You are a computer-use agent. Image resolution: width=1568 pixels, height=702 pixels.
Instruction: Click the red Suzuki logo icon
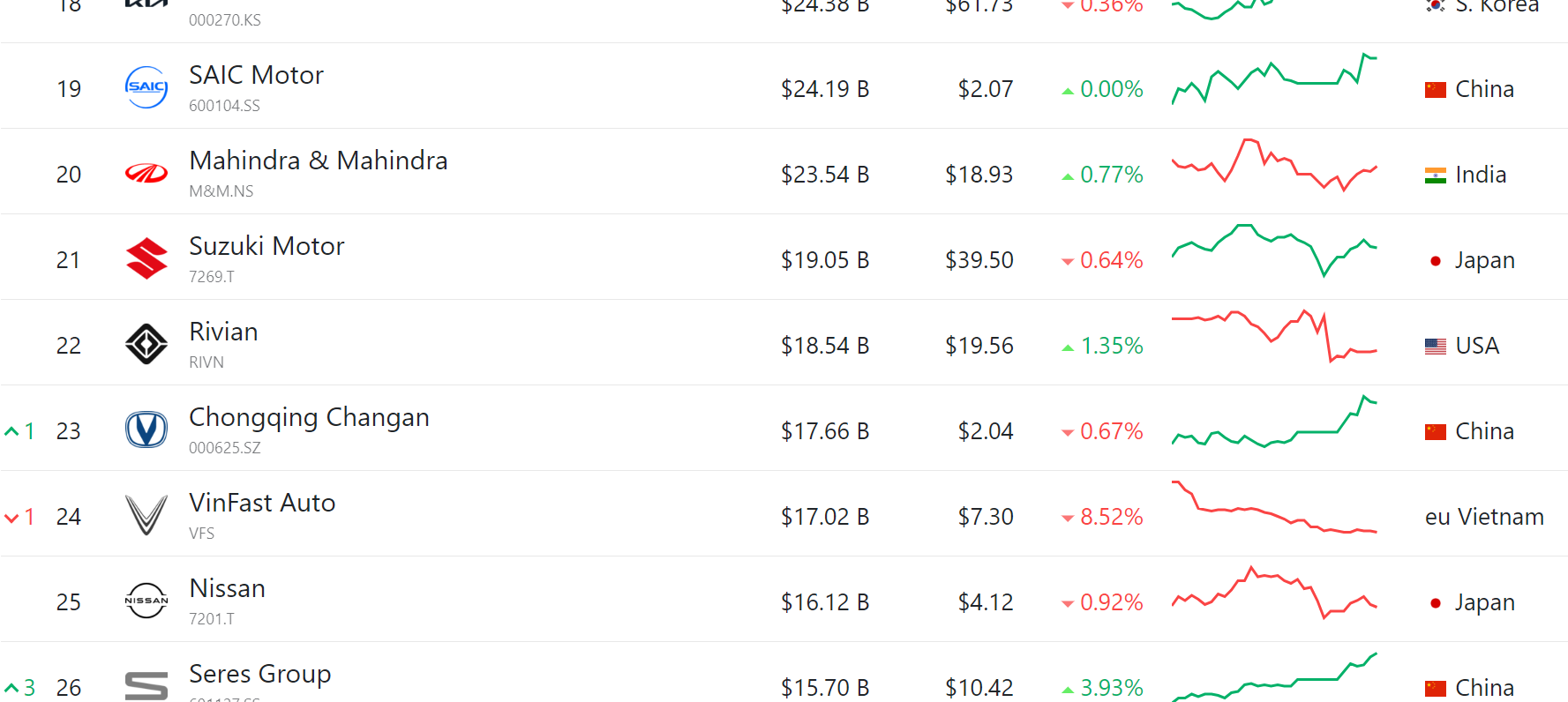(146, 258)
